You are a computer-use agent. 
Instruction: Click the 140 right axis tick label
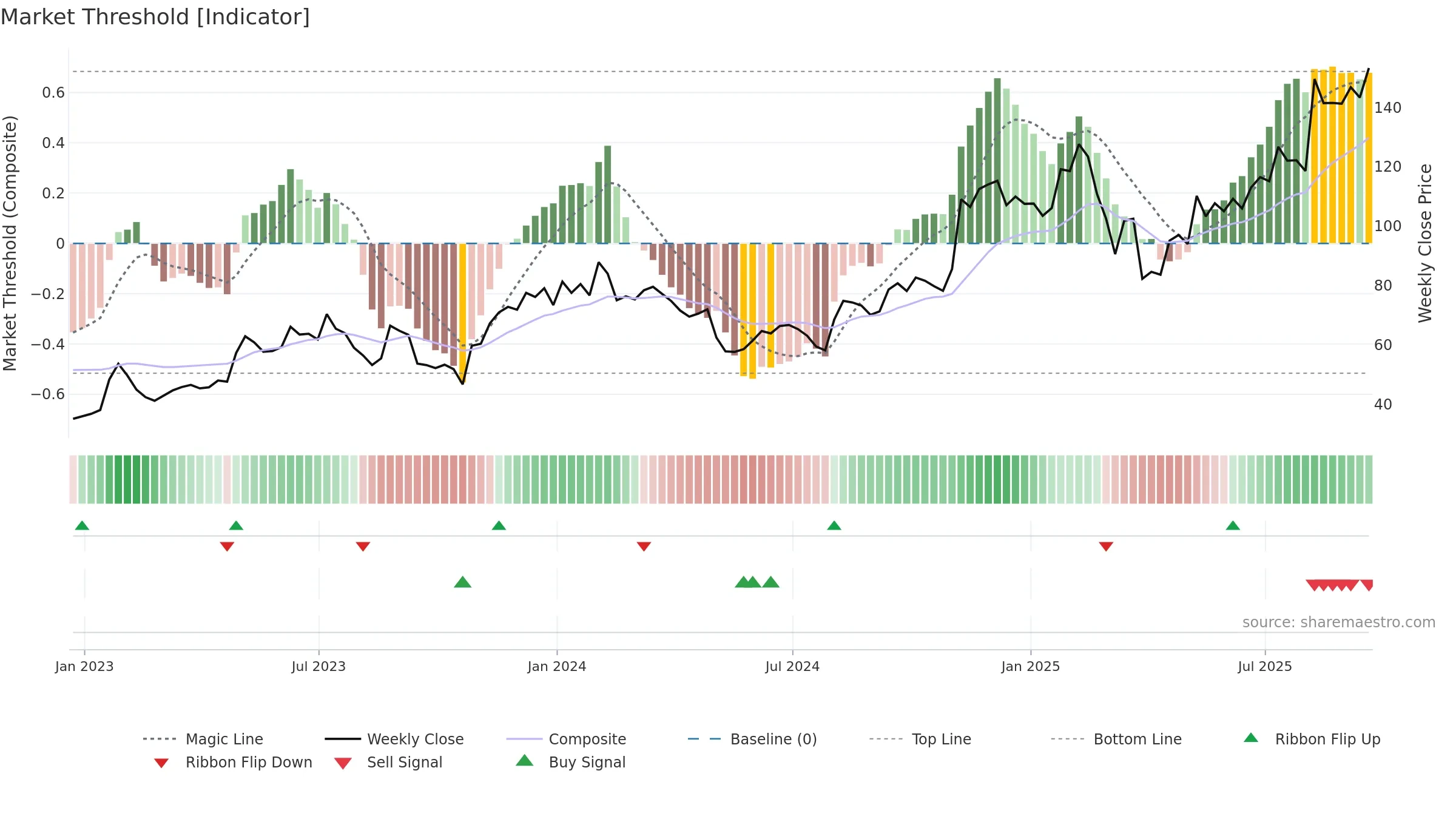1388,108
